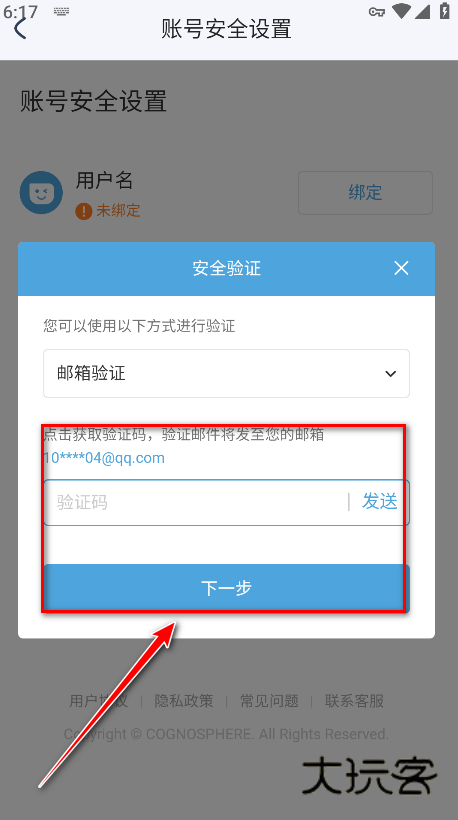Tap the keyboard indicator status icon
Viewport: 458px width, 820px height.
click(x=61, y=12)
